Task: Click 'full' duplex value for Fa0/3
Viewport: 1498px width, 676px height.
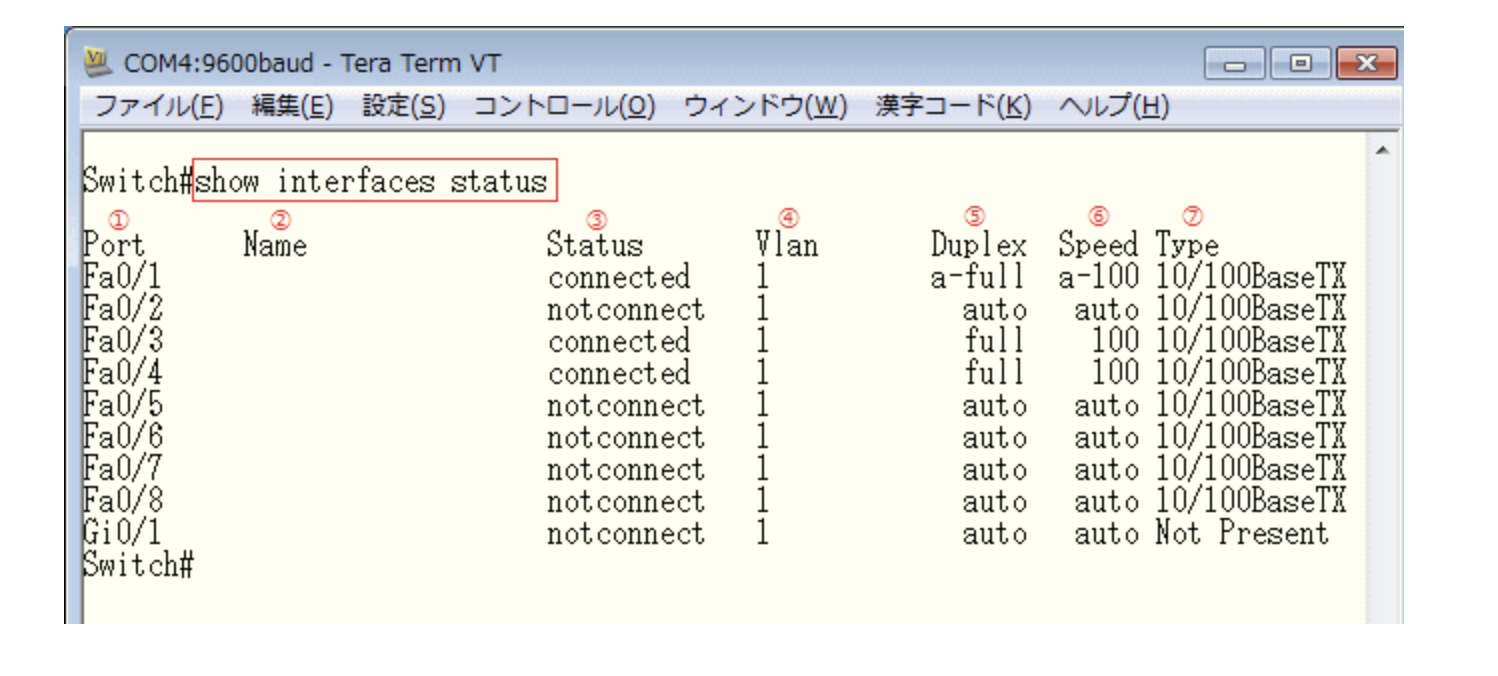Action: 995,341
